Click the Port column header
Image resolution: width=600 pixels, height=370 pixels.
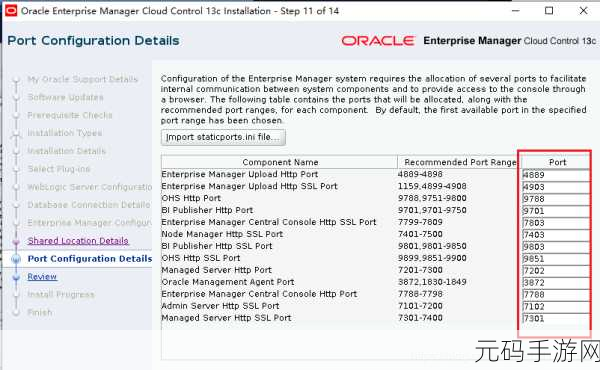[x=557, y=162]
